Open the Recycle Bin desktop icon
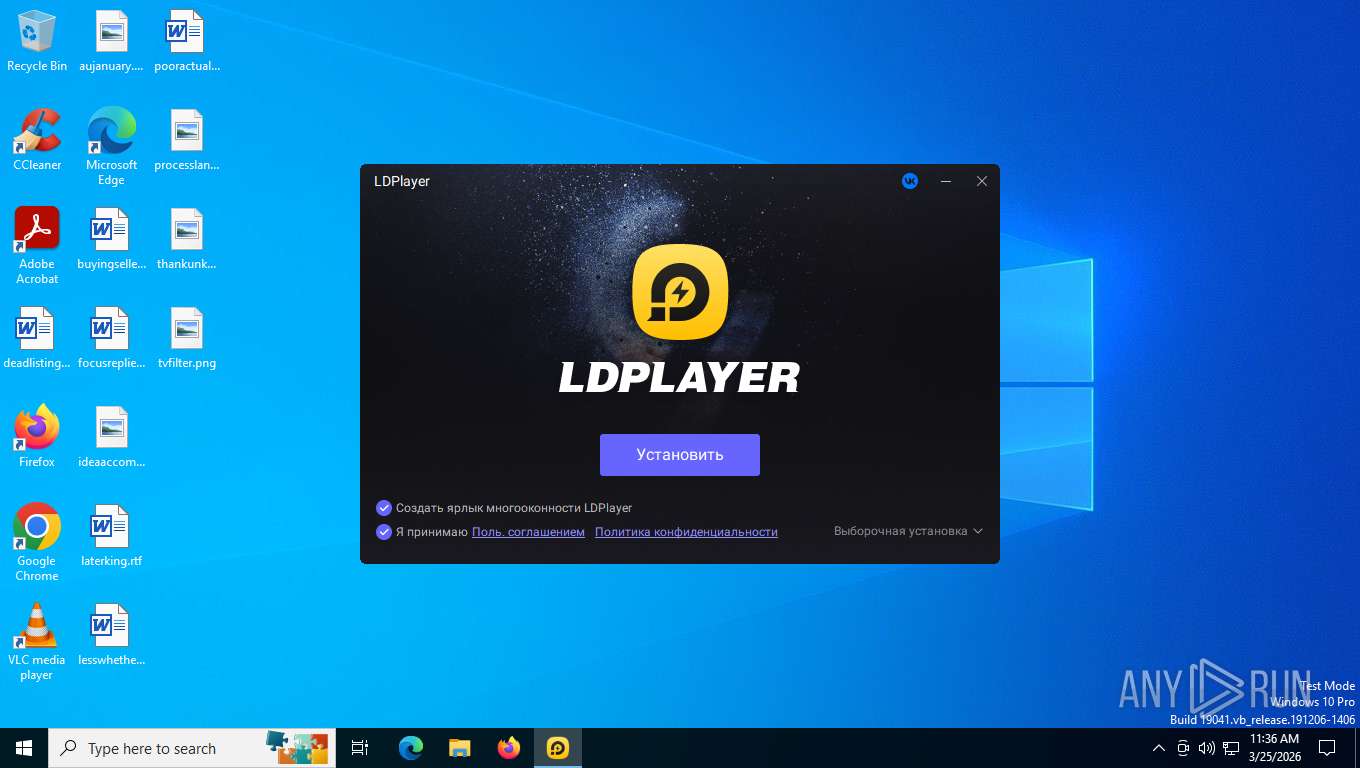The height and width of the screenshot is (768, 1360). (x=37, y=41)
